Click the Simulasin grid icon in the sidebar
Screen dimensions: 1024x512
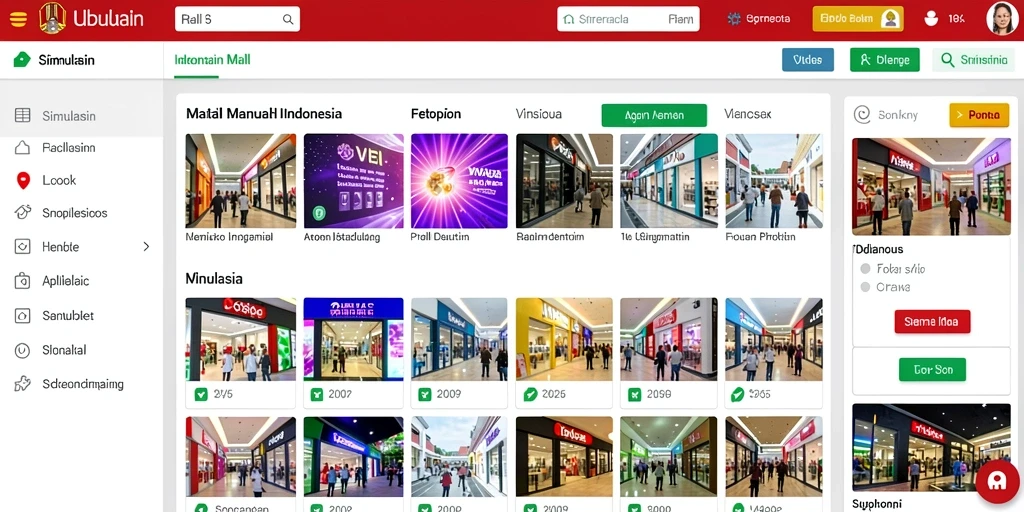pos(22,116)
